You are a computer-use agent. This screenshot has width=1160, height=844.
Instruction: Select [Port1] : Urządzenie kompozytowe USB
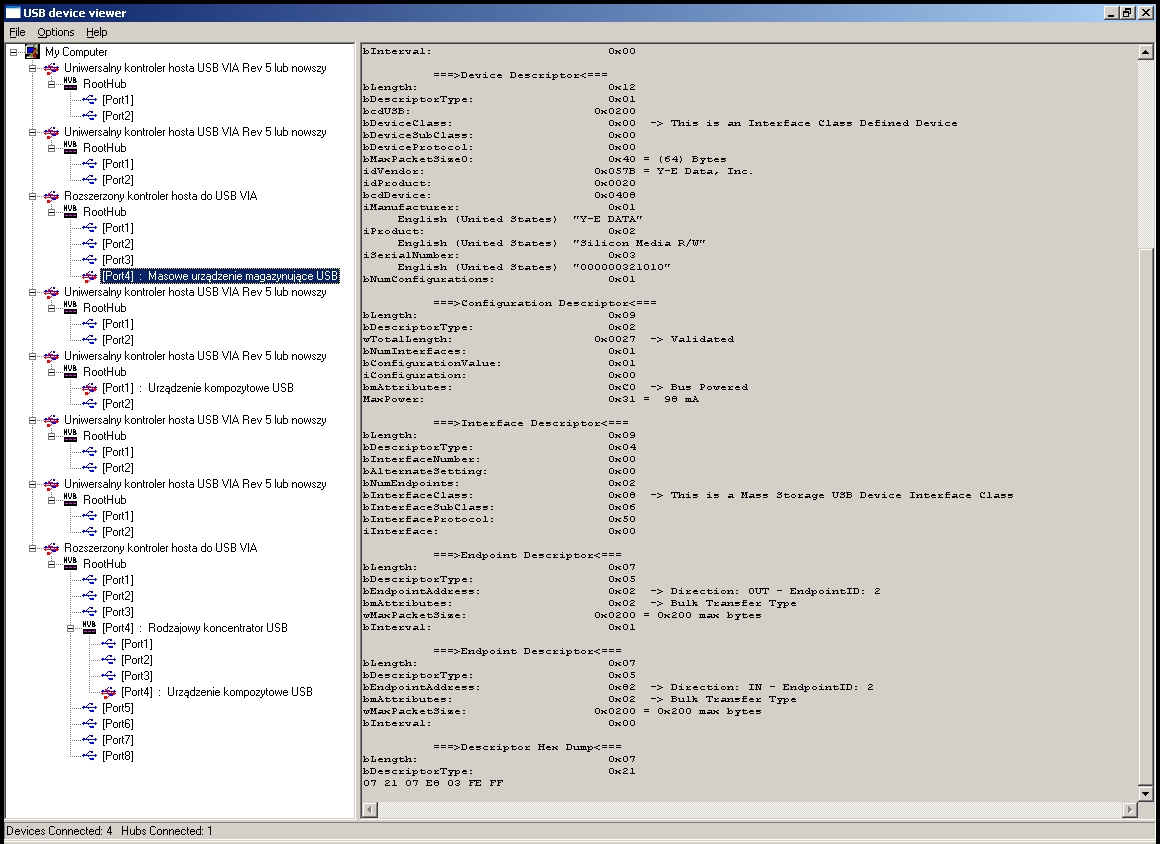pyautogui.click(x=198, y=388)
